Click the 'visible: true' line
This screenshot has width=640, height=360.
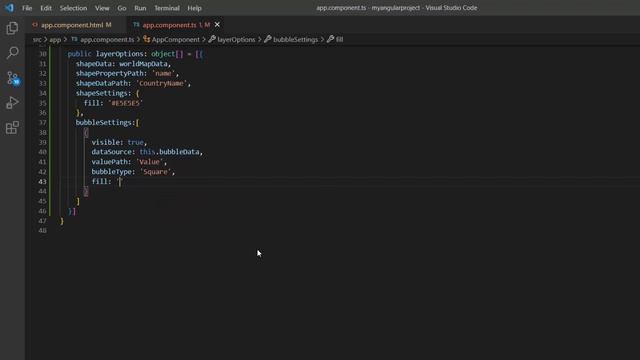pos(119,142)
